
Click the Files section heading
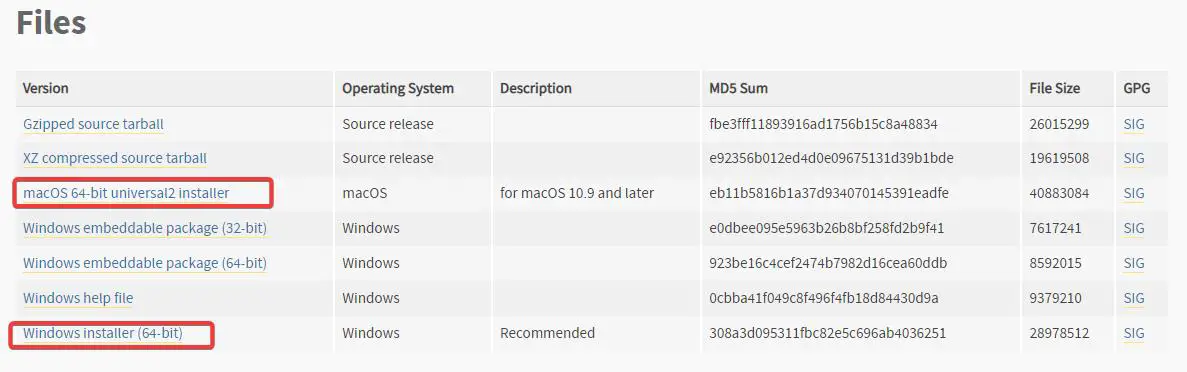pyautogui.click(x=51, y=22)
